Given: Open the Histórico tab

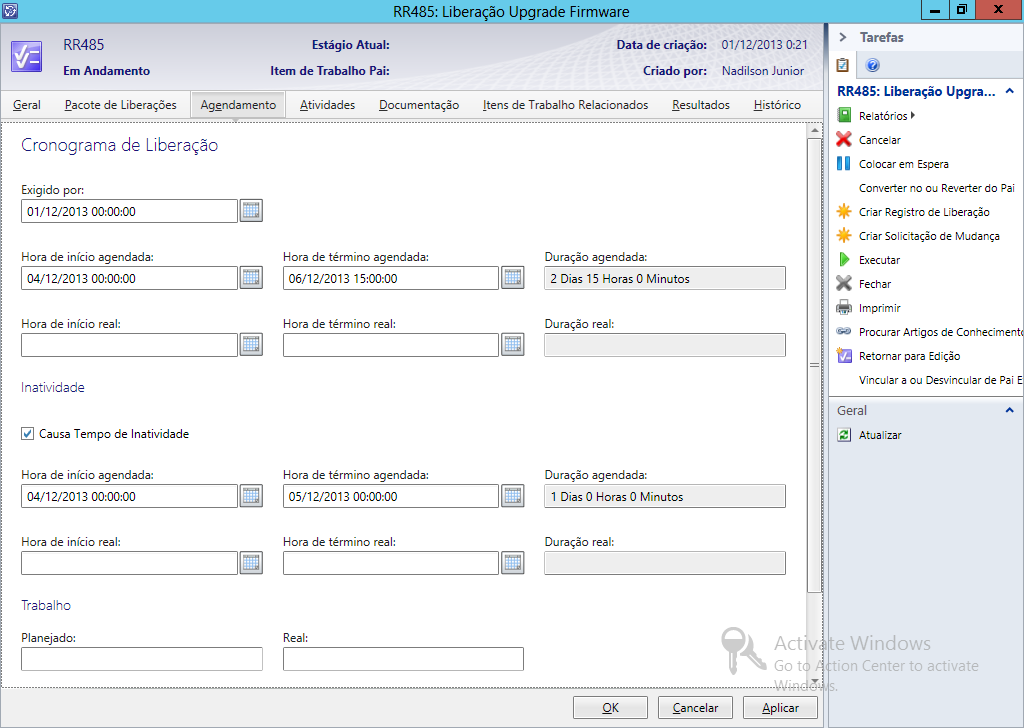Looking at the screenshot, I should [777, 104].
